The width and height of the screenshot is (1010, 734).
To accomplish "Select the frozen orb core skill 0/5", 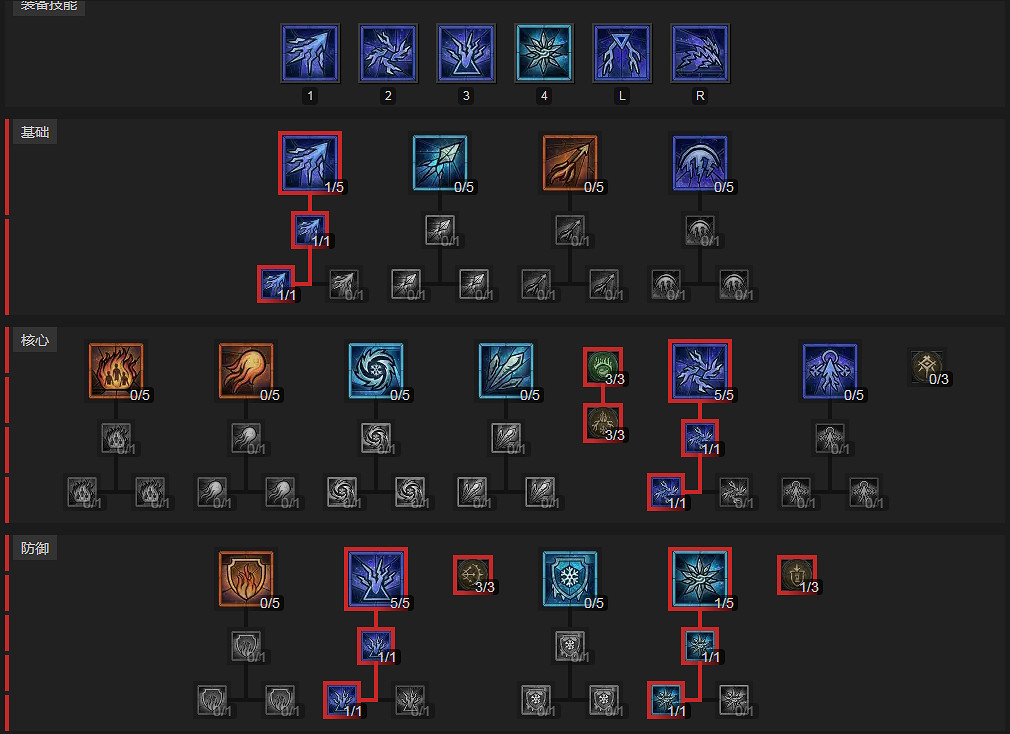I will [376, 371].
